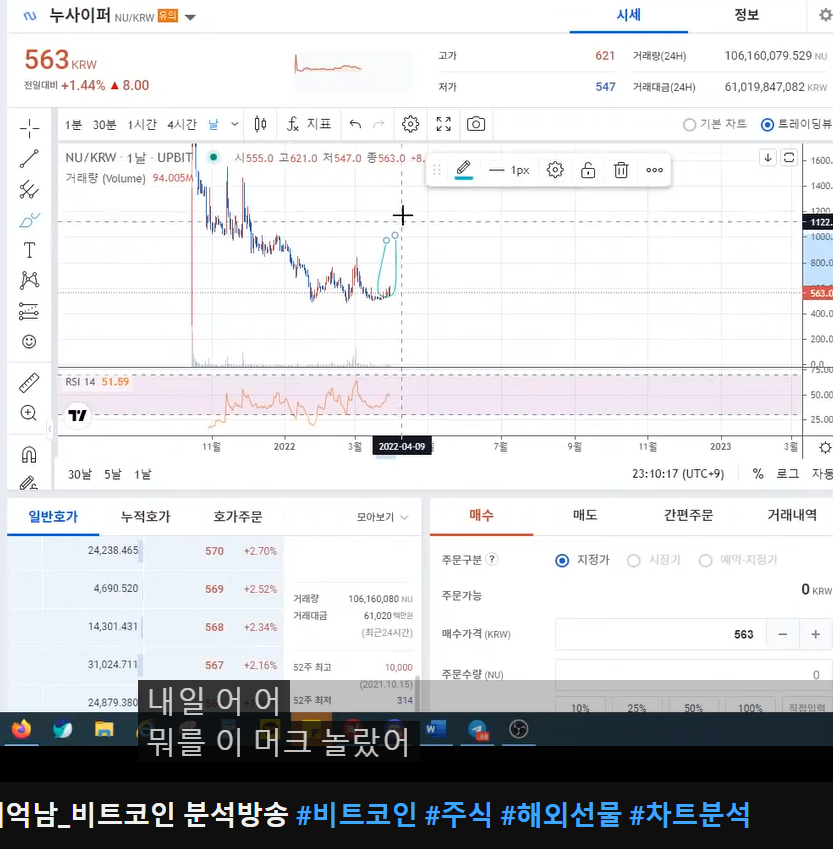Image resolution: width=833 pixels, height=849 pixels.
Task: Delete the selected drawing with trash icon
Action: pyautogui.click(x=621, y=170)
